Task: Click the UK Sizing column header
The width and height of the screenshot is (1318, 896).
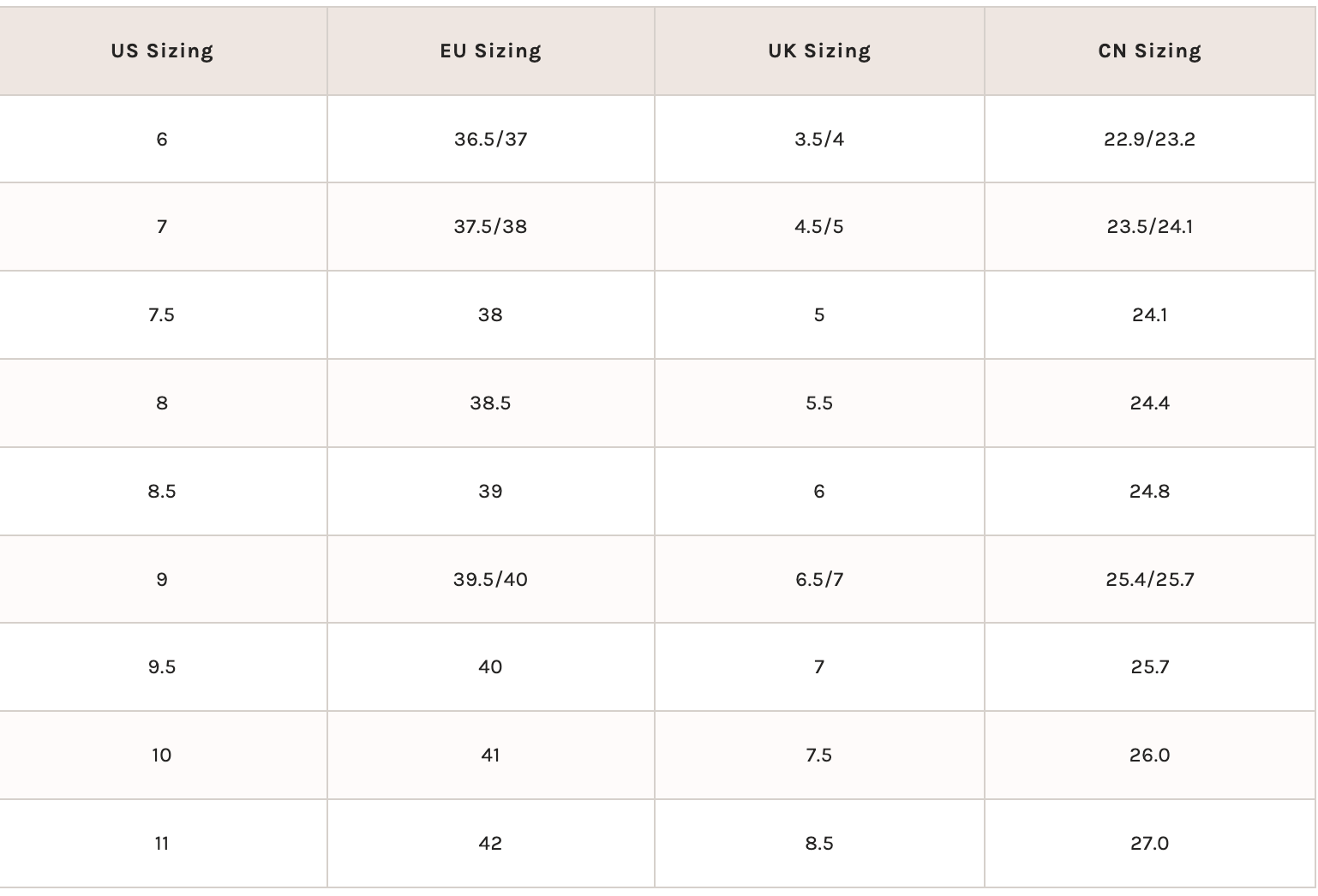Action: (x=819, y=51)
